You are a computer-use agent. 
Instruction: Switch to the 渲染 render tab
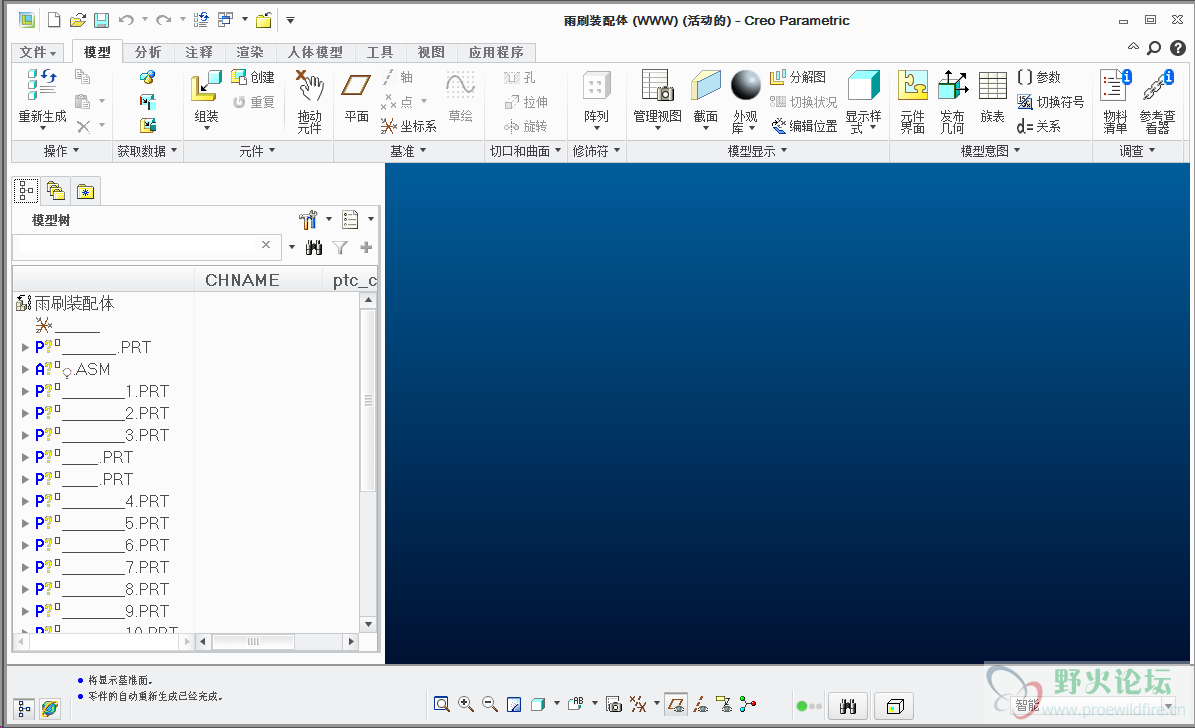point(250,52)
